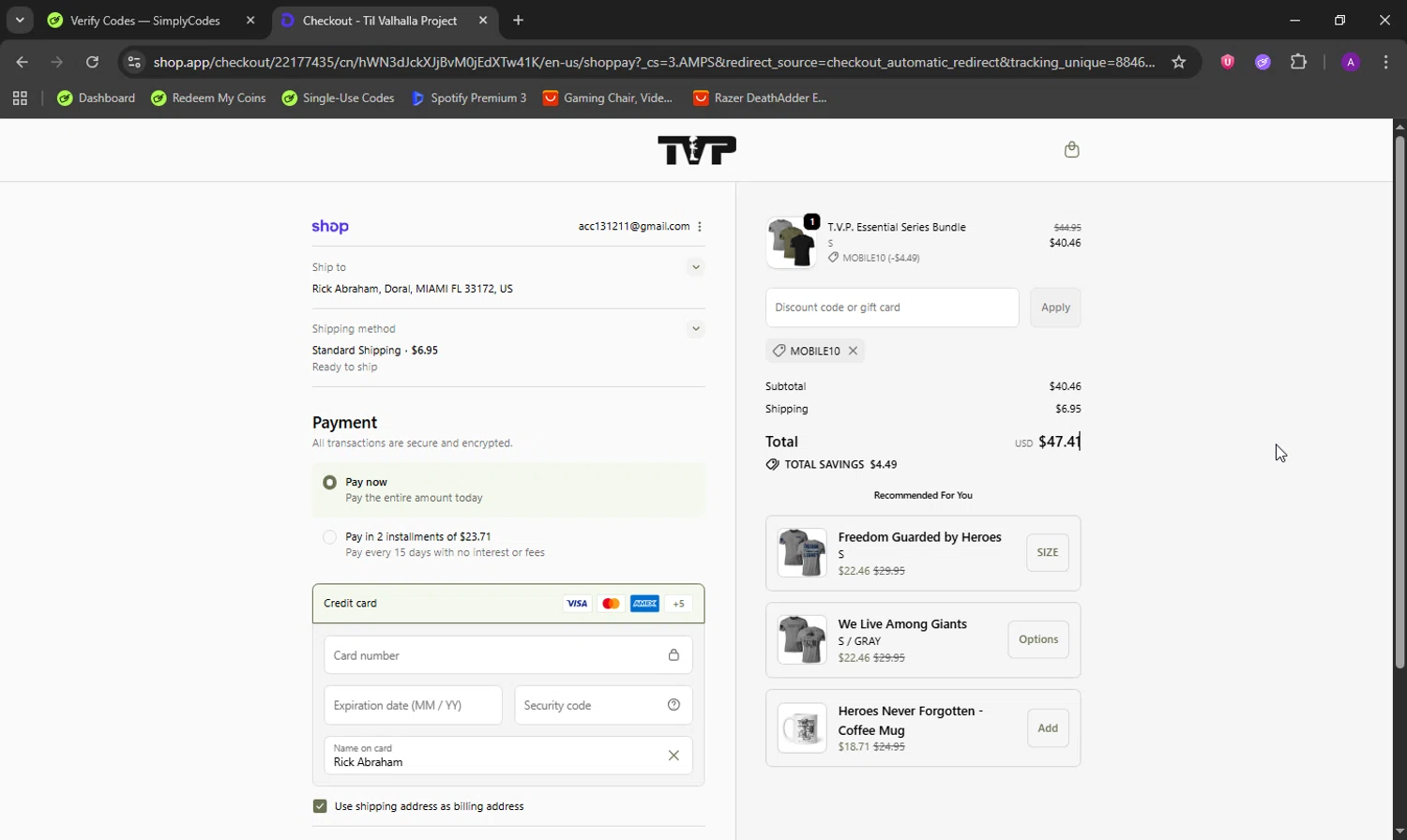Toggle Use shipping address as billing address

[x=320, y=806]
